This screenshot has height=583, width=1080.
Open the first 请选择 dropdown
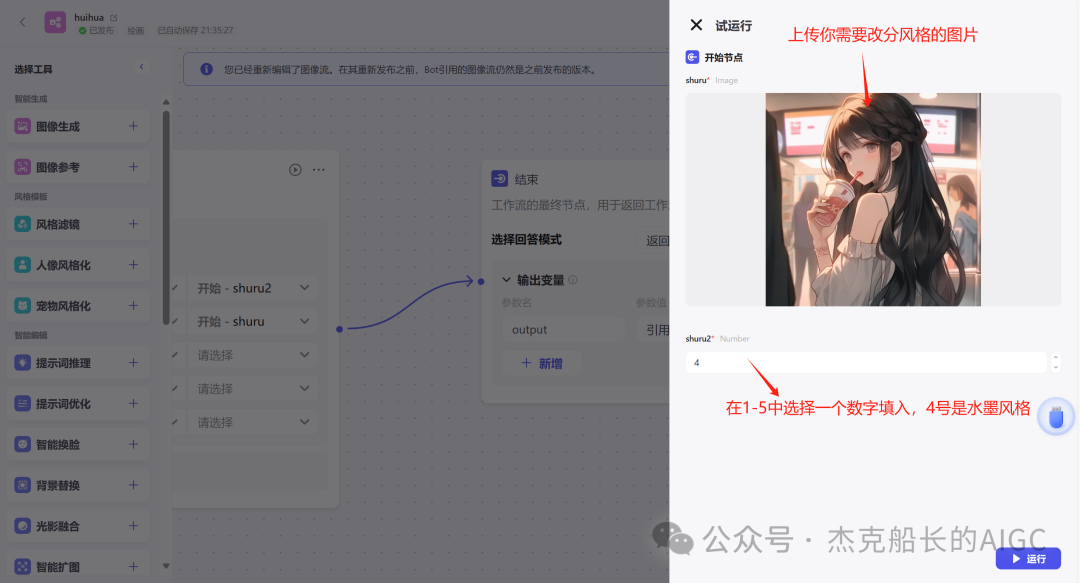[x=252, y=356]
